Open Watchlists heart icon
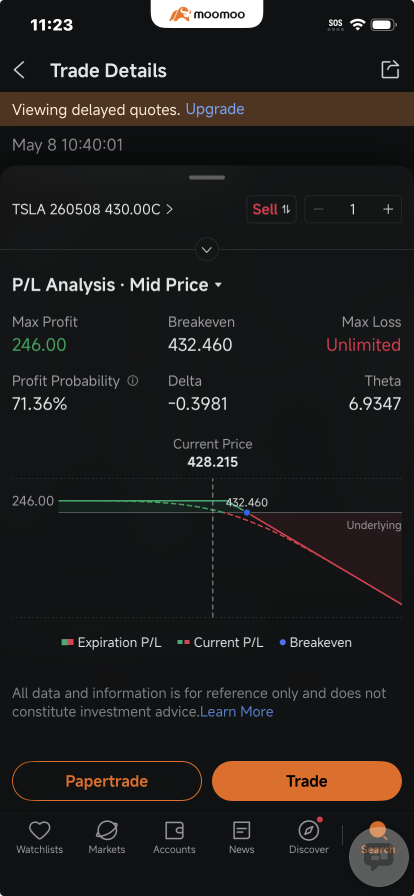Viewport: 414px width, 896px height. [x=39, y=830]
